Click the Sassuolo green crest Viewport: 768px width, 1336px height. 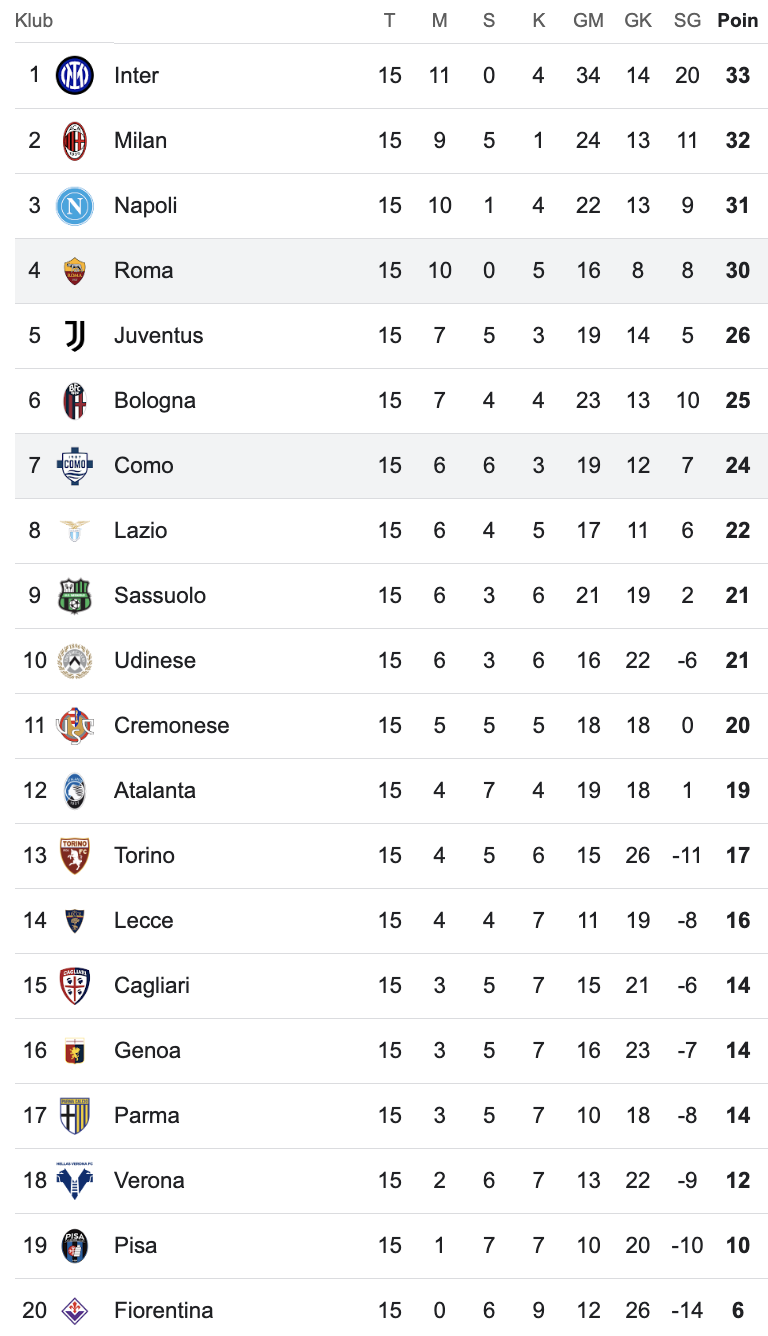(x=75, y=596)
